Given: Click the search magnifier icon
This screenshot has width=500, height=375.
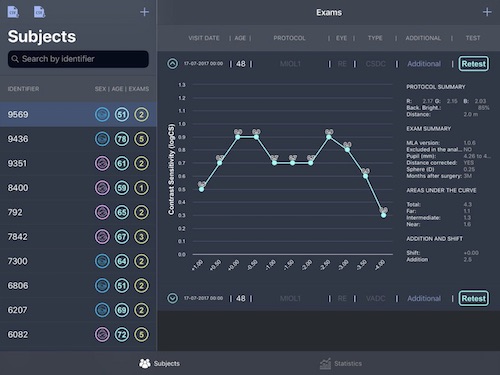Looking at the screenshot, I should pos(15,59).
